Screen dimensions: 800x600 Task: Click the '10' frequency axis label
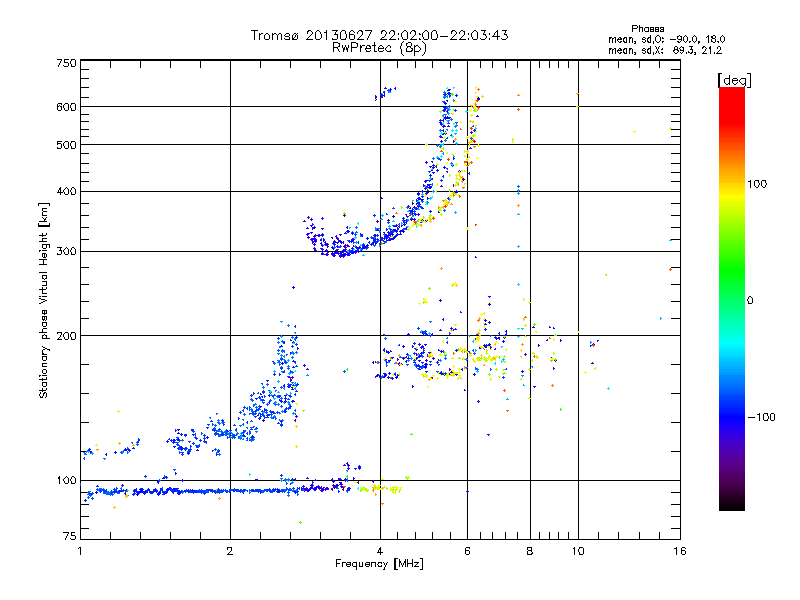pyautogui.click(x=578, y=551)
